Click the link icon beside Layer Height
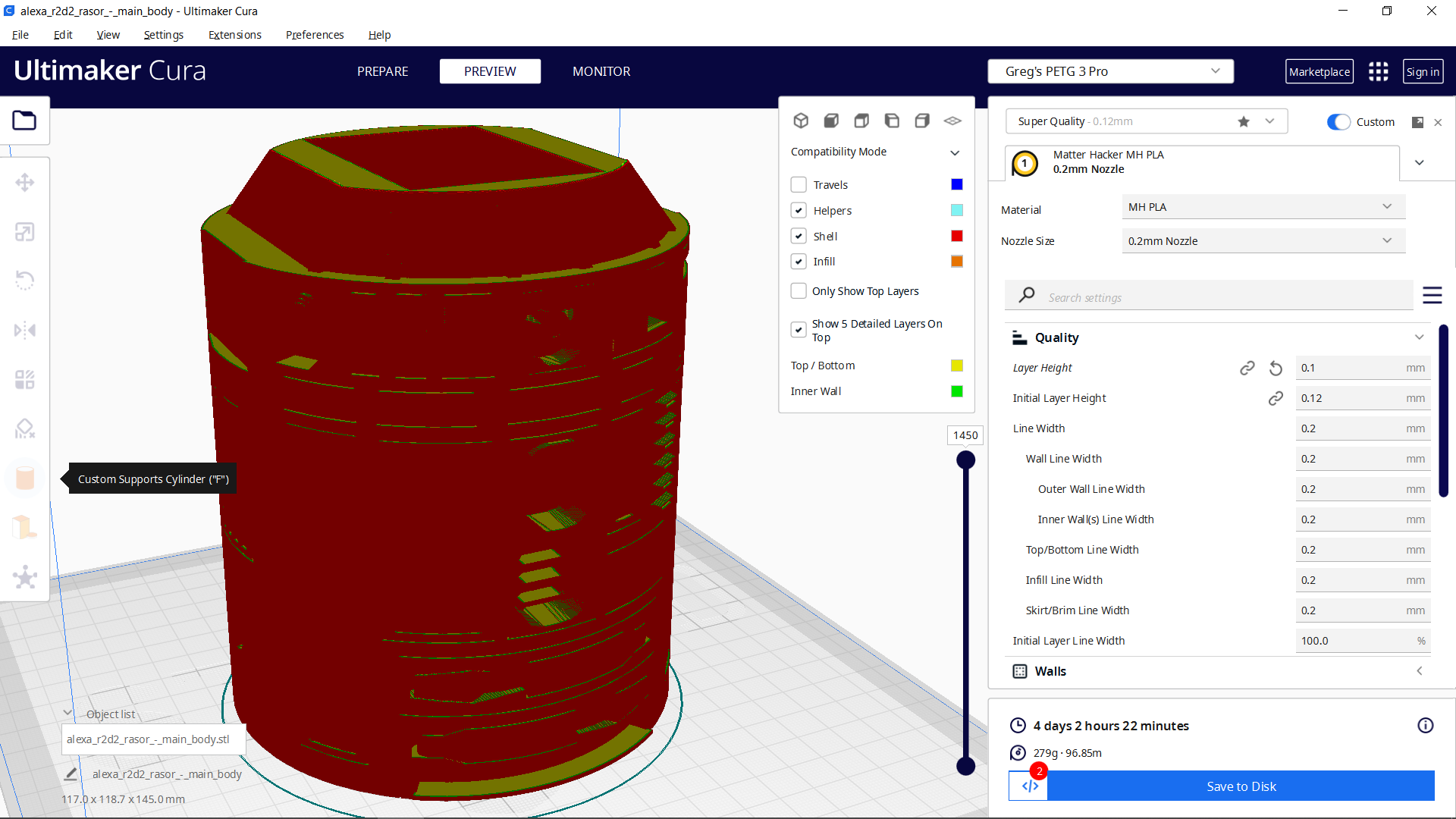The width and height of the screenshot is (1456, 819). point(1247,368)
